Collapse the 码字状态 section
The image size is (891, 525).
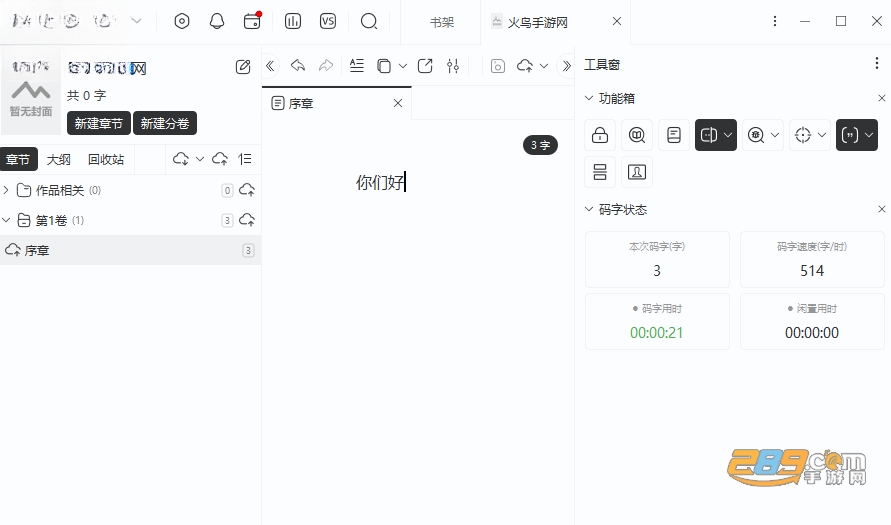[589, 210]
